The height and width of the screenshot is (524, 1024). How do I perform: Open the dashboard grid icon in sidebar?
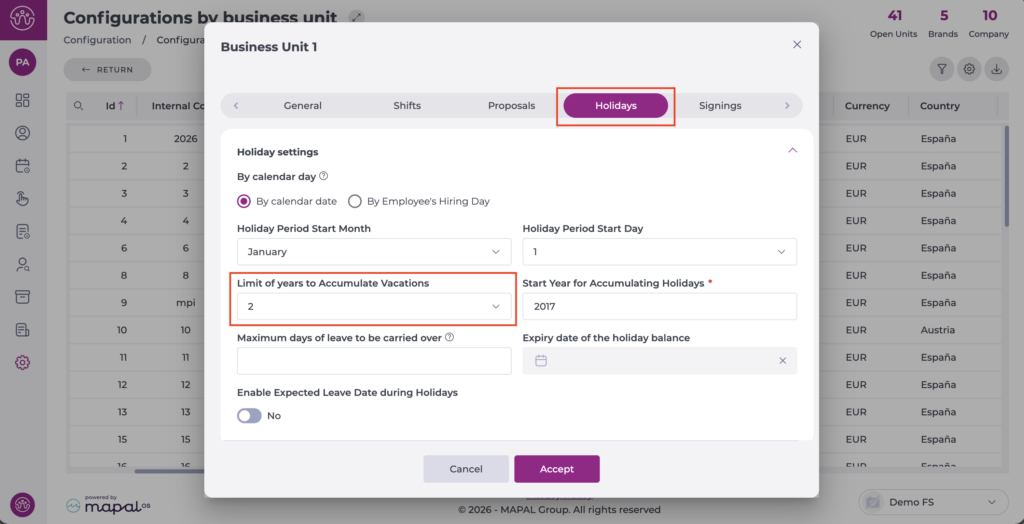click(x=22, y=100)
